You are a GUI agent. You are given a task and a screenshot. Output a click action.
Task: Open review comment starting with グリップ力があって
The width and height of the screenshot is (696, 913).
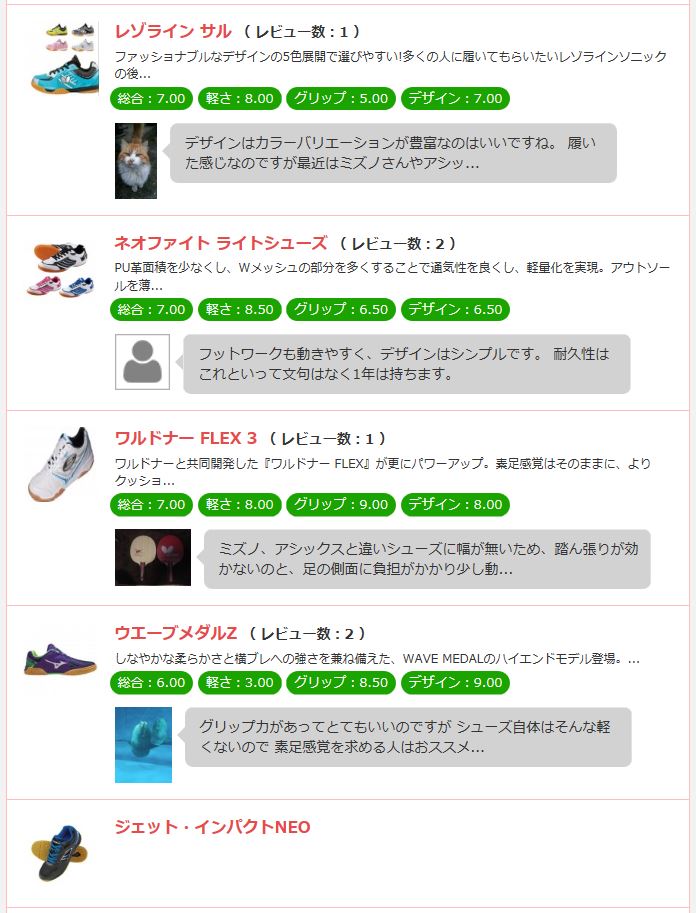(x=408, y=737)
